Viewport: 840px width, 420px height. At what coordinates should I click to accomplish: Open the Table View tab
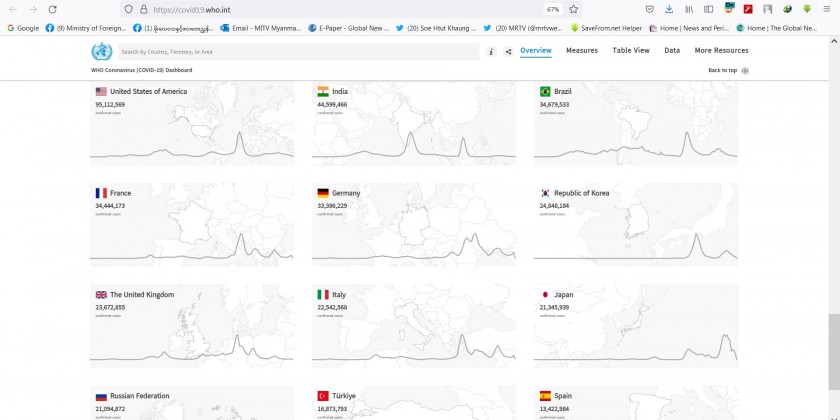click(x=630, y=50)
